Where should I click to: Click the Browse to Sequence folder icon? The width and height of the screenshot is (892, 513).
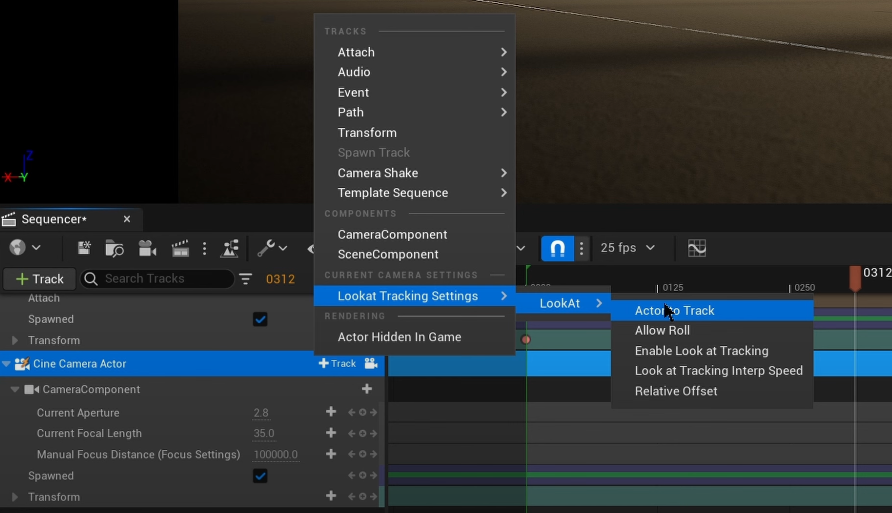(115, 248)
